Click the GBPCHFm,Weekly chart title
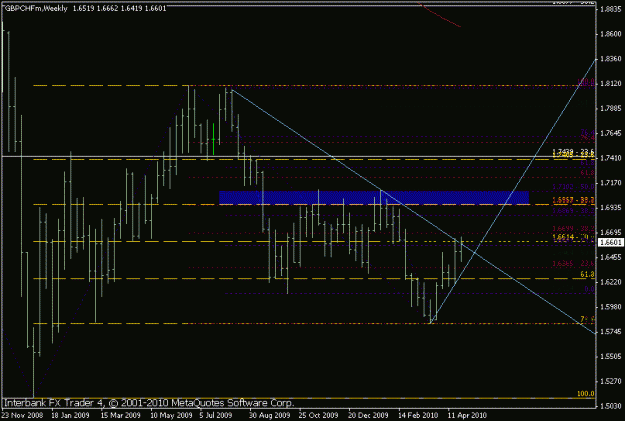 click(x=36, y=8)
